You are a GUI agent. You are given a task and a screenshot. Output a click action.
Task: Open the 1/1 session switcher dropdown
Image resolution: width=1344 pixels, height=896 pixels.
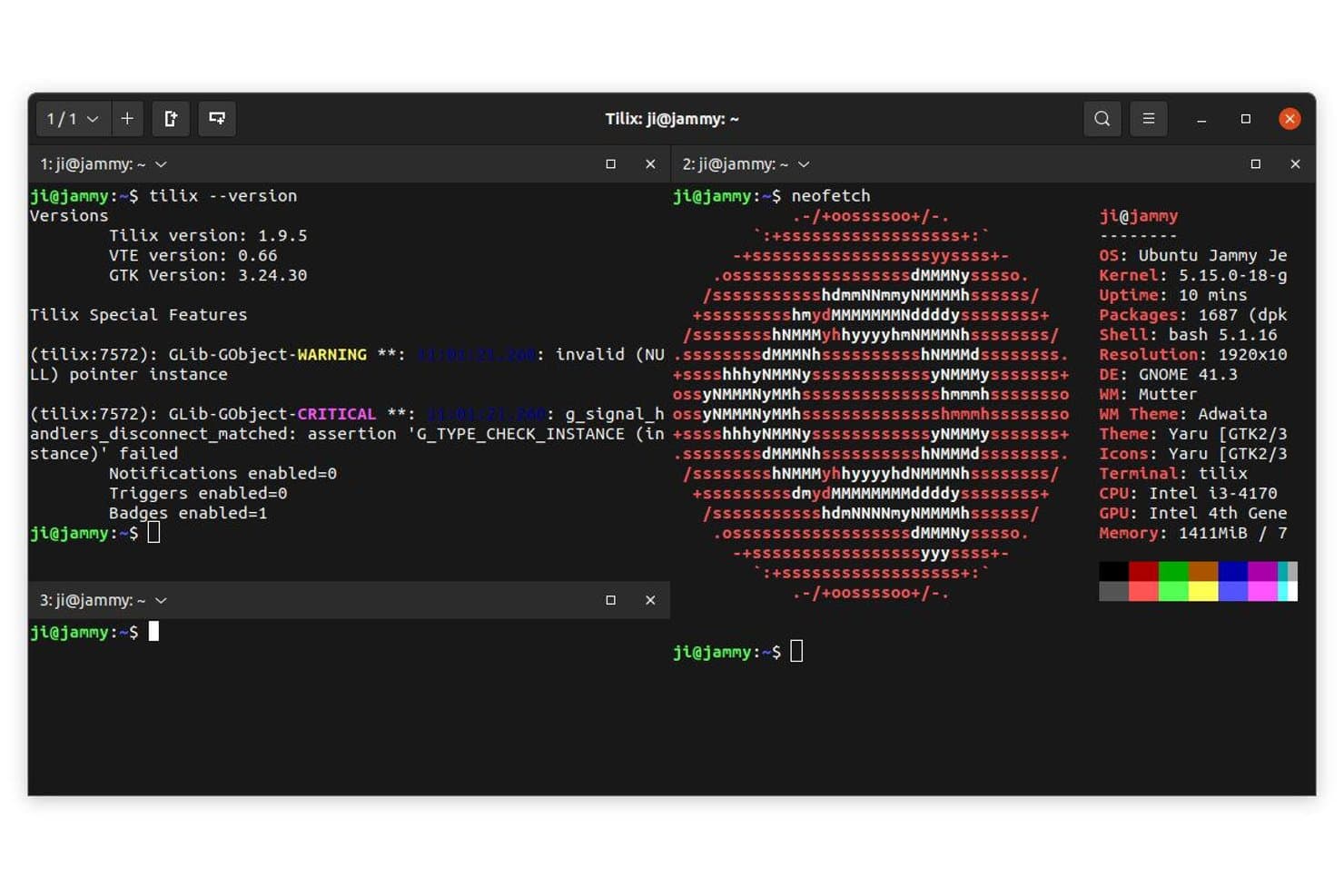[74, 119]
